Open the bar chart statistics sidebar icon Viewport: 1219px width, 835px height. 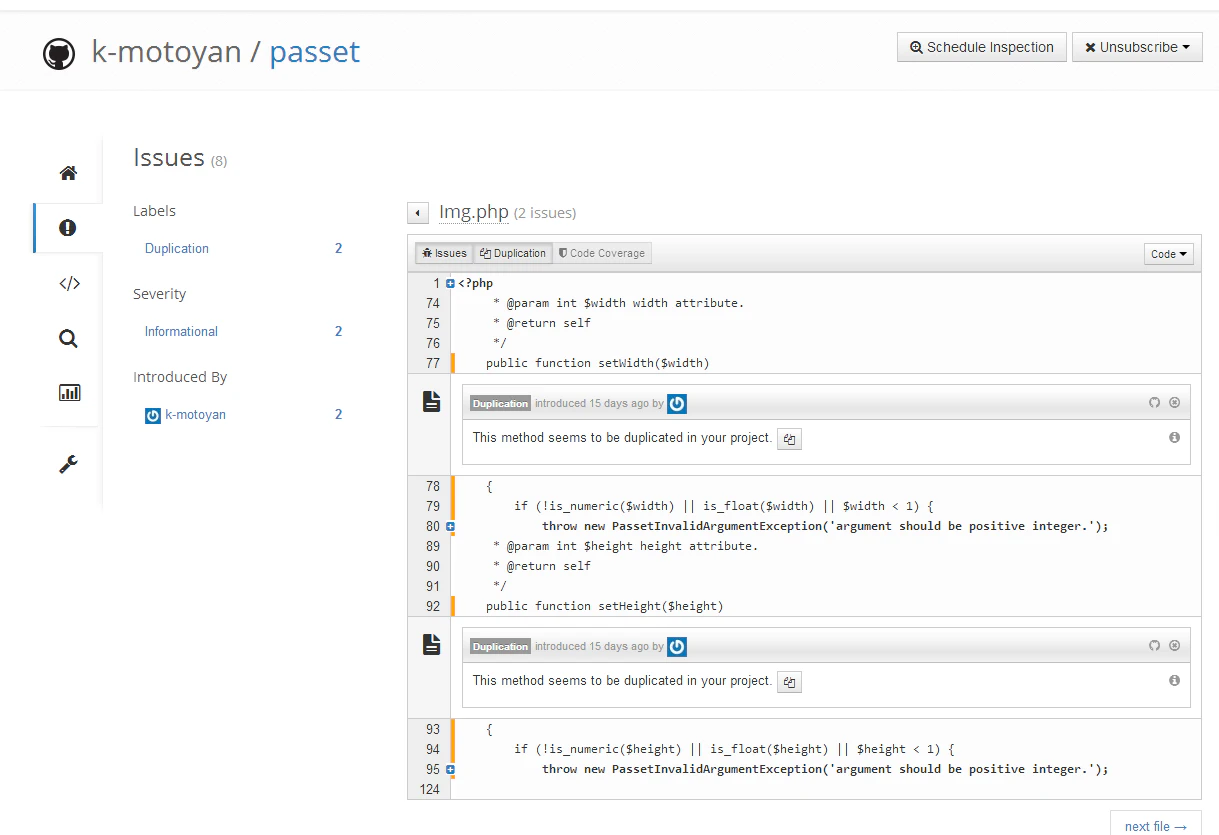pos(69,392)
